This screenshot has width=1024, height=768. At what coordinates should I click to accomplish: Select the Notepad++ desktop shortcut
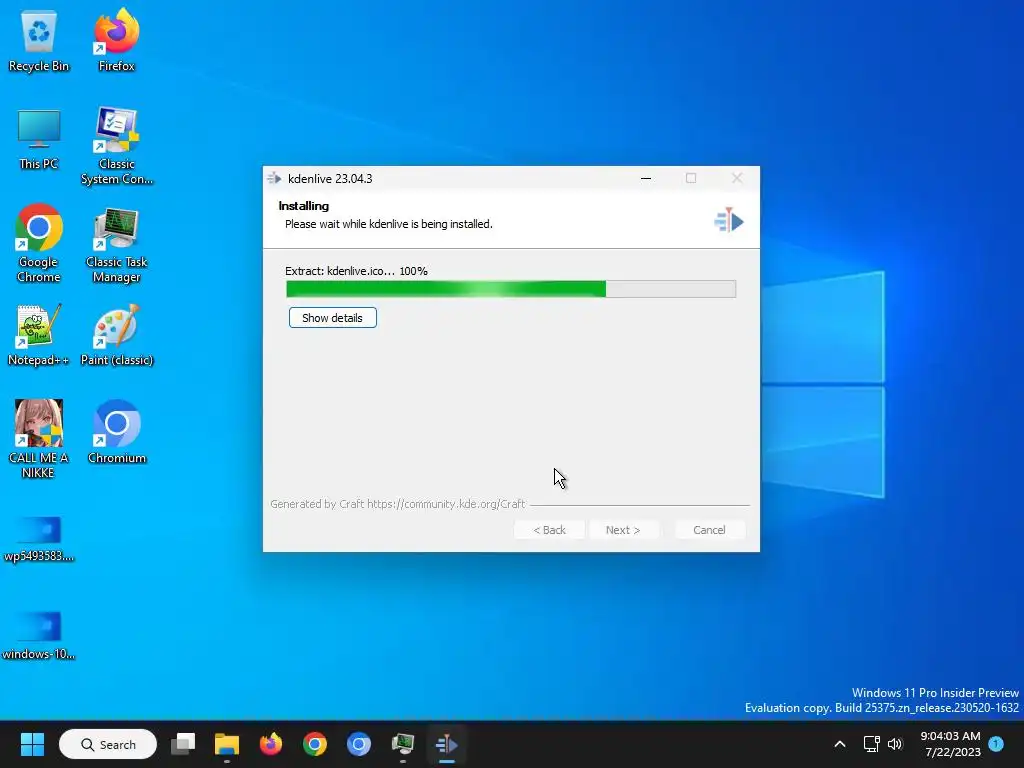39,334
